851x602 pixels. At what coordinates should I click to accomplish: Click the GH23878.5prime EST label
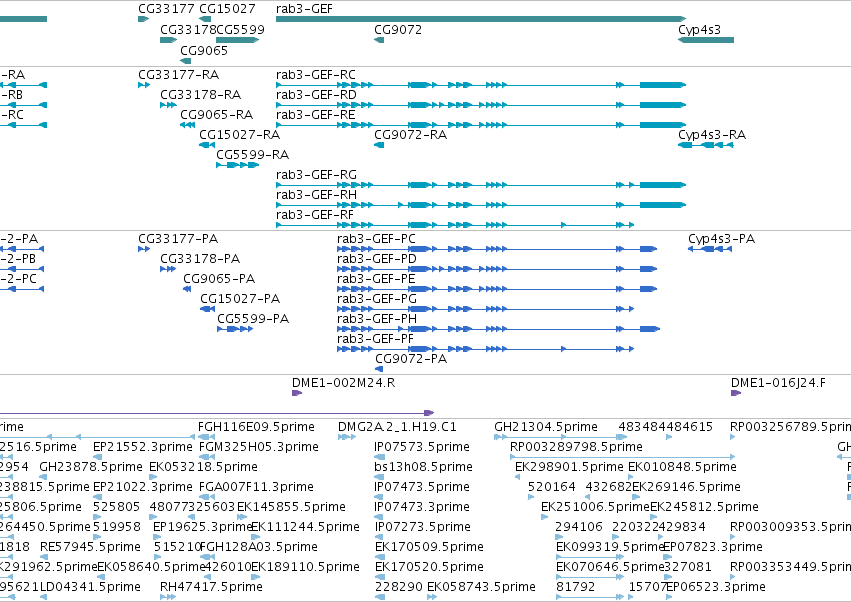91,467
